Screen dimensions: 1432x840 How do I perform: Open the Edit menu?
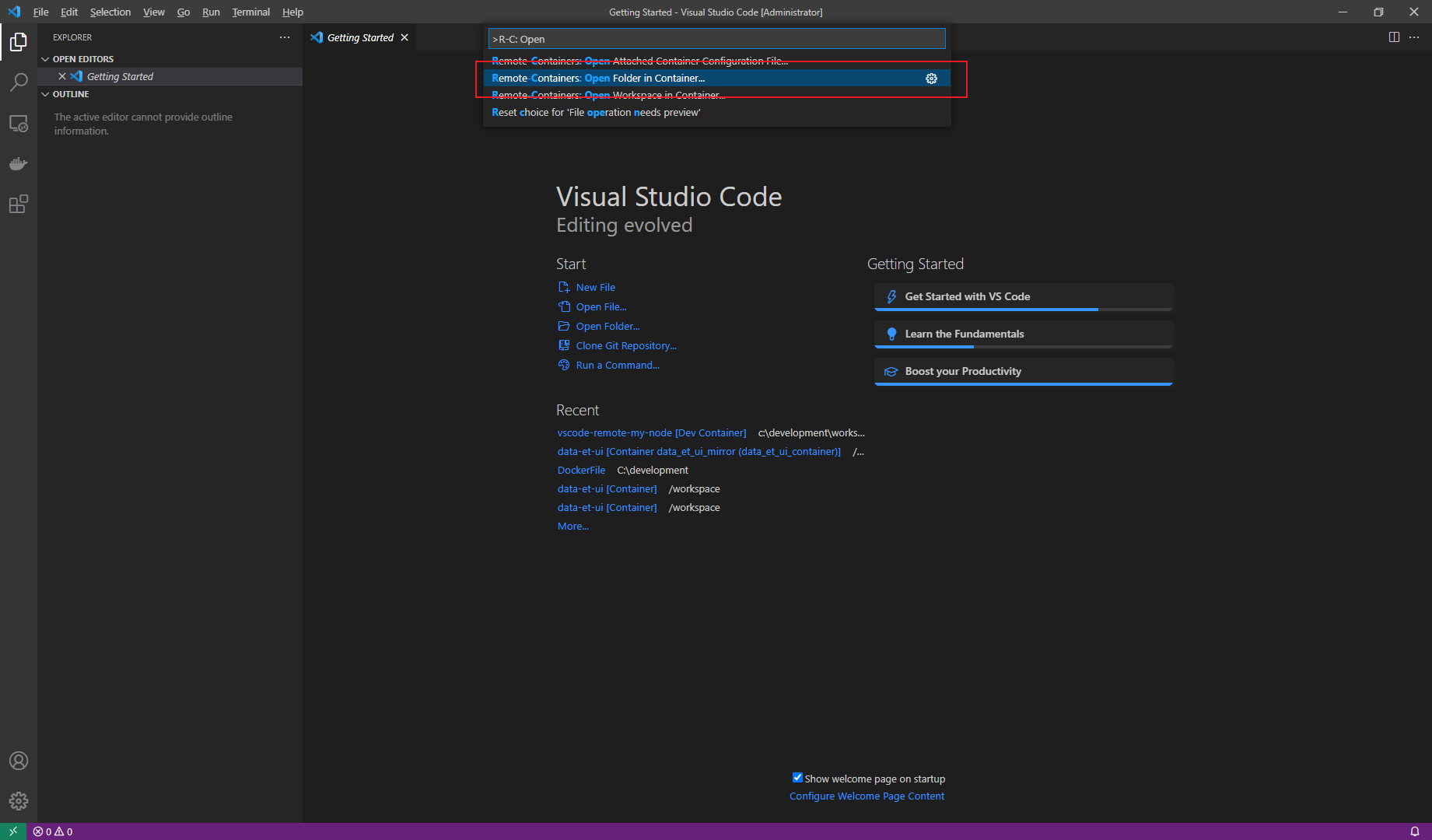coord(69,12)
